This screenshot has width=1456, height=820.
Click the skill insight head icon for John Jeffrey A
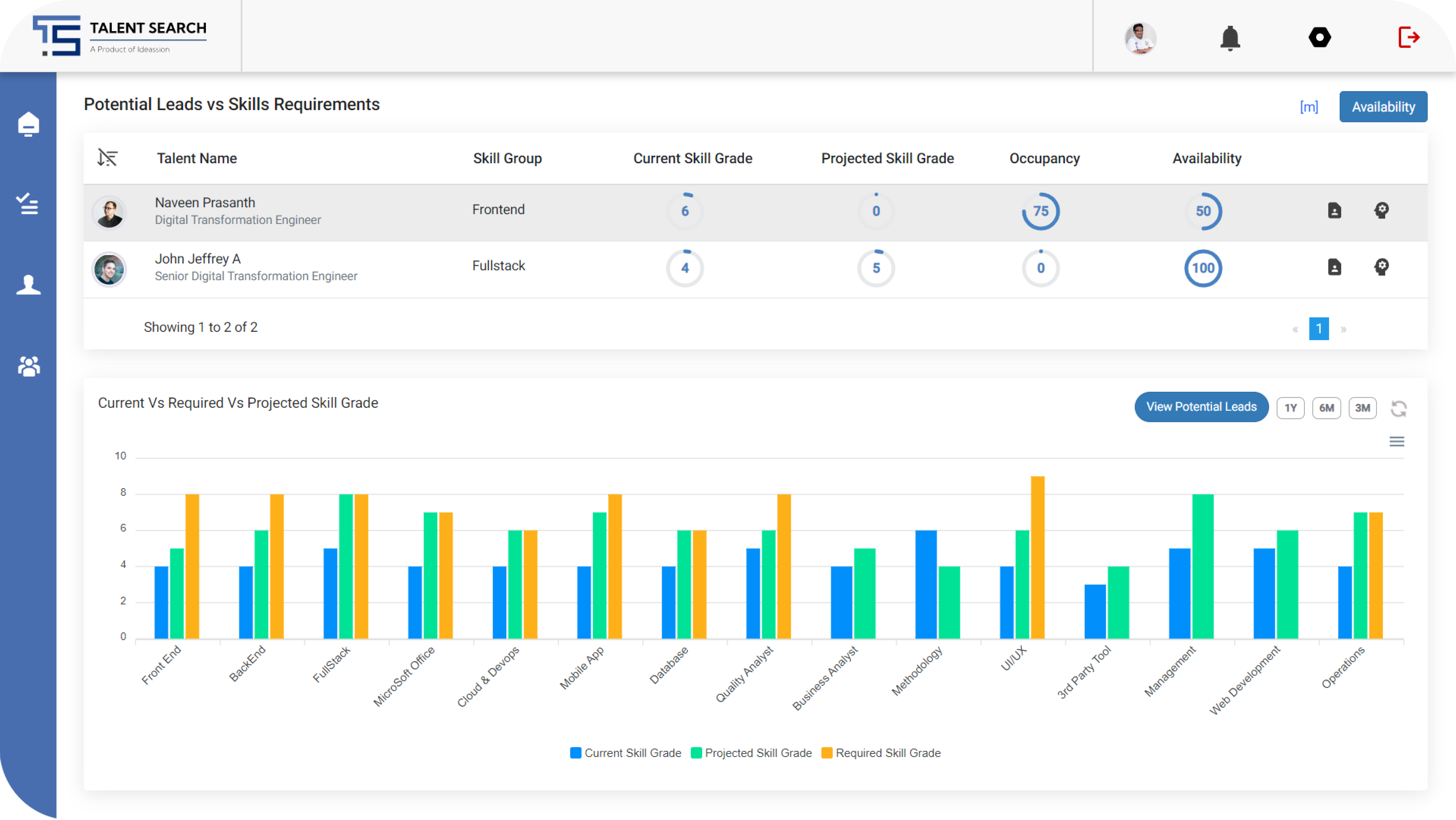(x=1381, y=267)
